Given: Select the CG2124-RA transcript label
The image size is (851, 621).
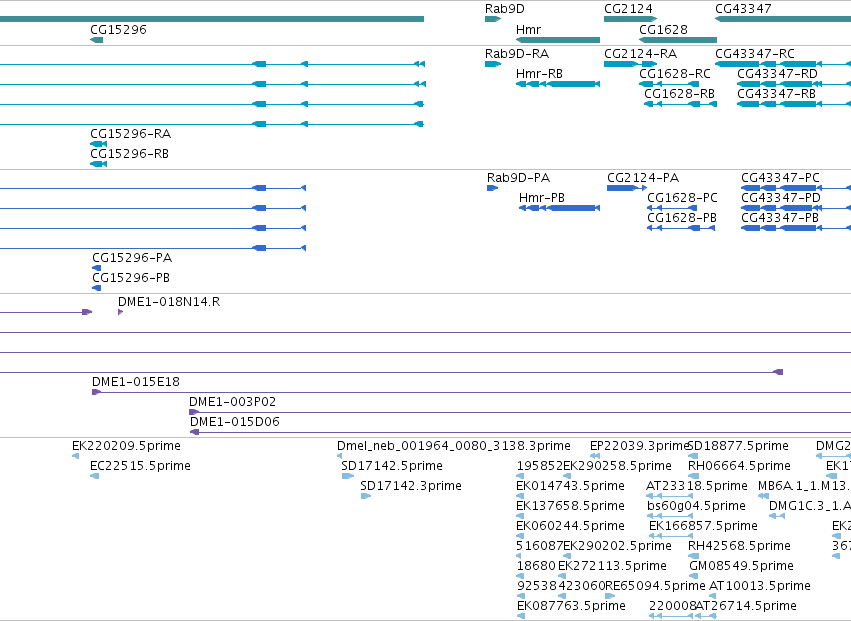Looking at the screenshot, I should tap(640, 54).
